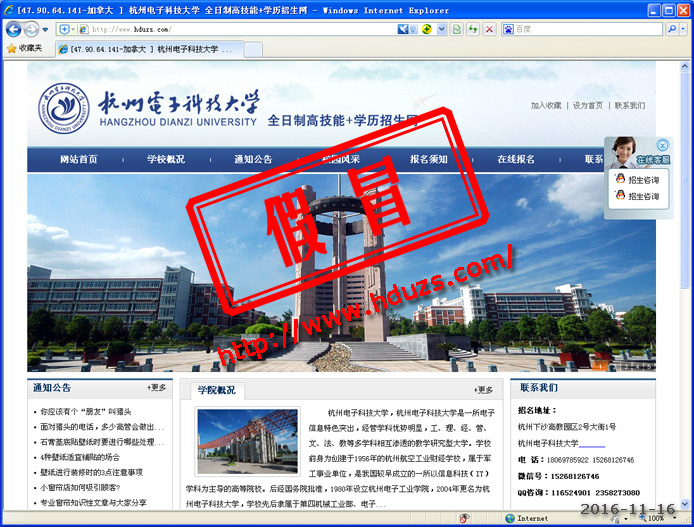The width and height of the screenshot is (694, 527).
Task: Open notice 你应该有个"朋友"叫猎头
Action: pyautogui.click(x=86, y=412)
